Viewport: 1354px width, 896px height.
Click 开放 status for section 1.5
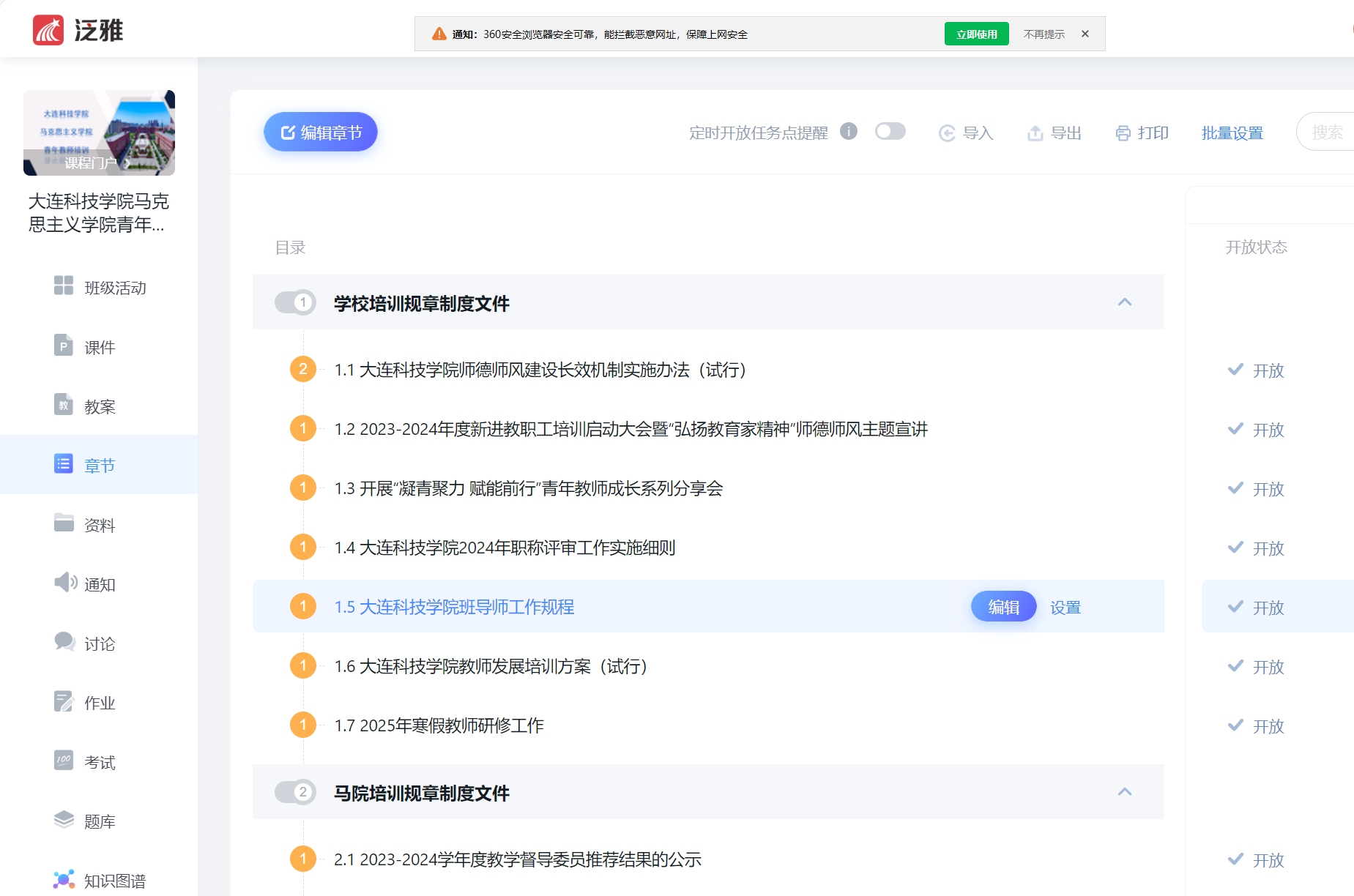click(1257, 608)
